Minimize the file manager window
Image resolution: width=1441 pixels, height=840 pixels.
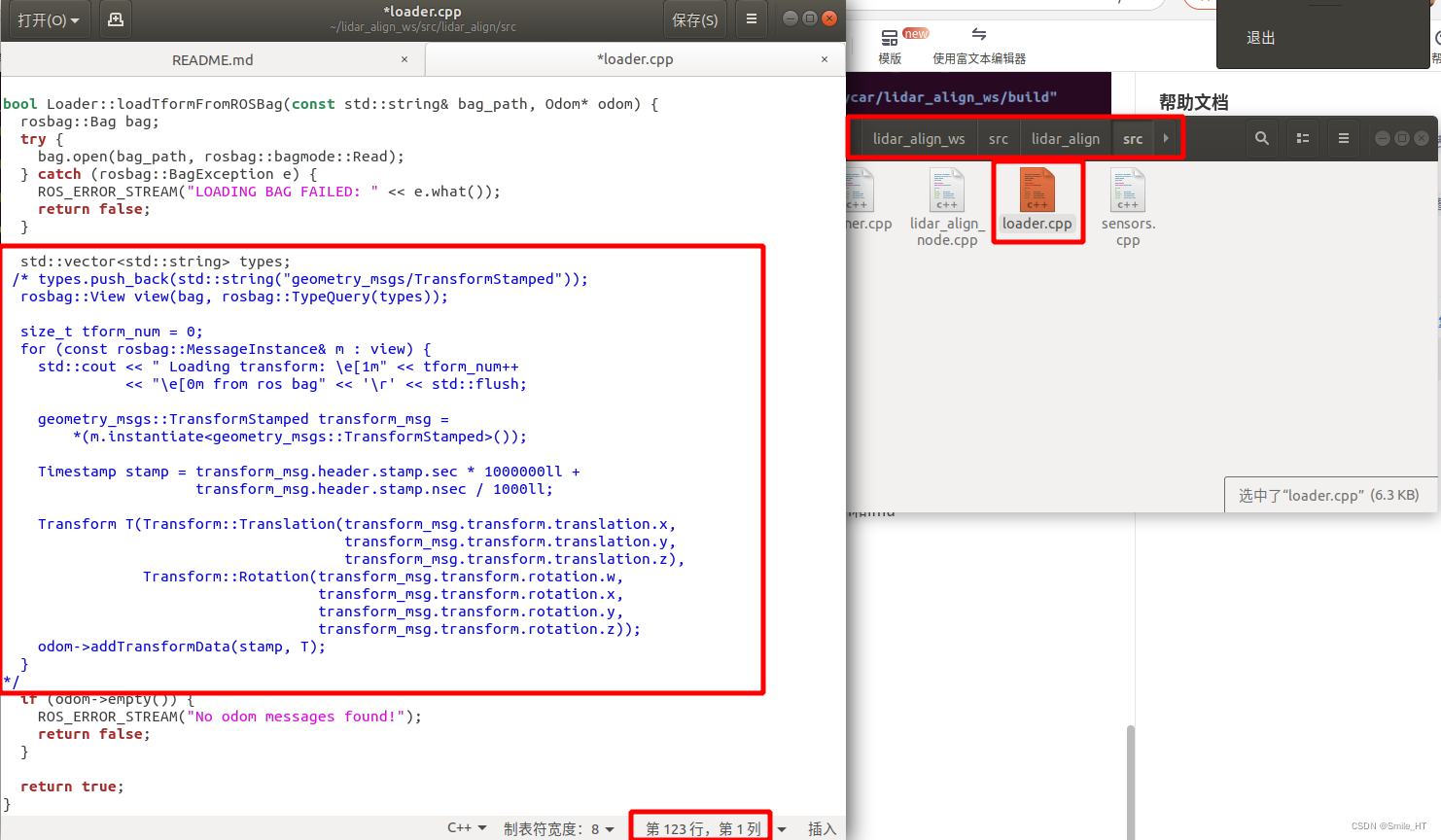point(1382,138)
